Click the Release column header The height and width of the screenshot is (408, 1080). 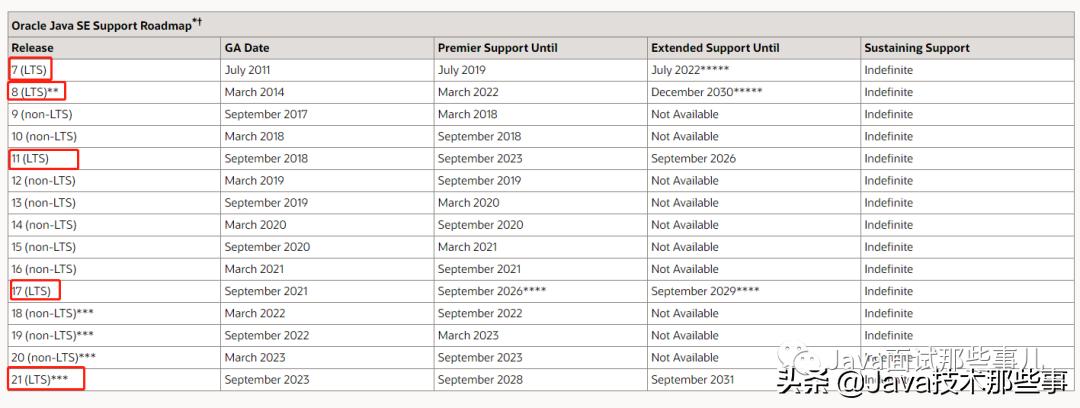coord(33,48)
